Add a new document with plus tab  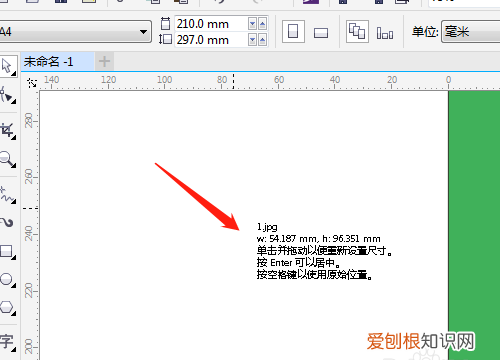coord(104,62)
